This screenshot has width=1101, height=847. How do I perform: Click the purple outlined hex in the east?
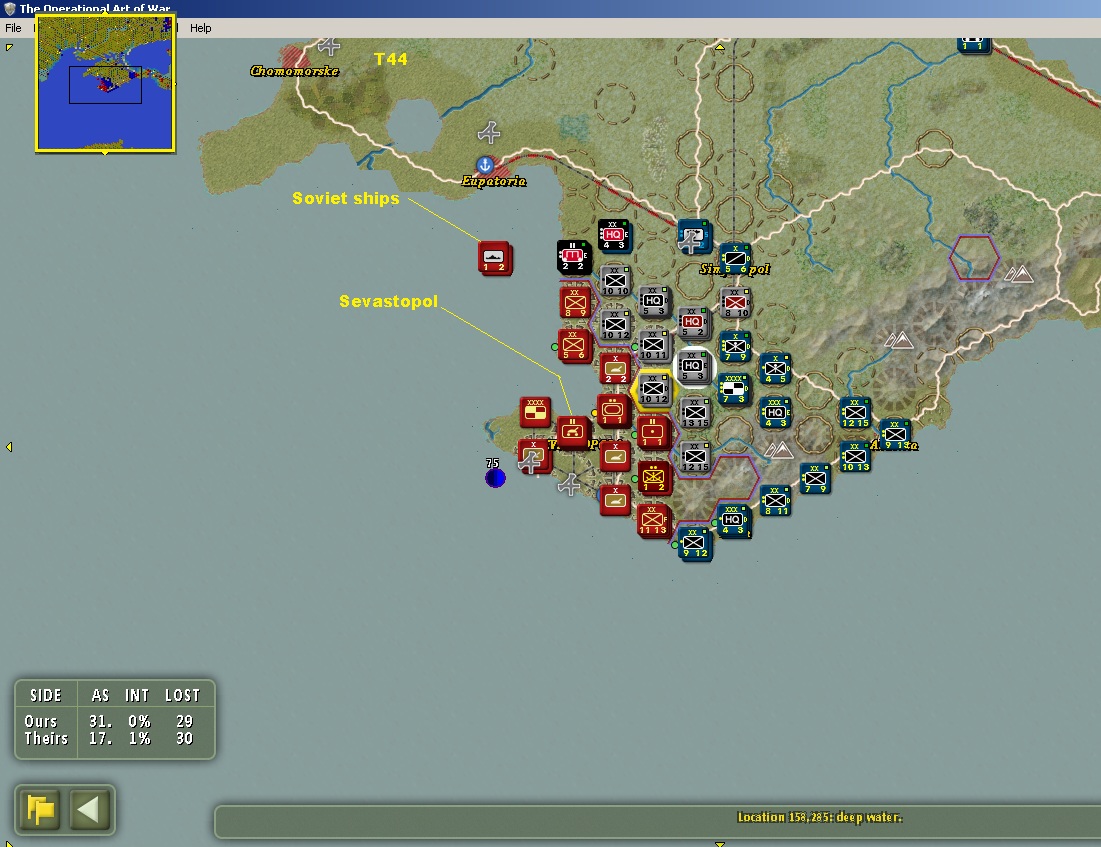974,258
